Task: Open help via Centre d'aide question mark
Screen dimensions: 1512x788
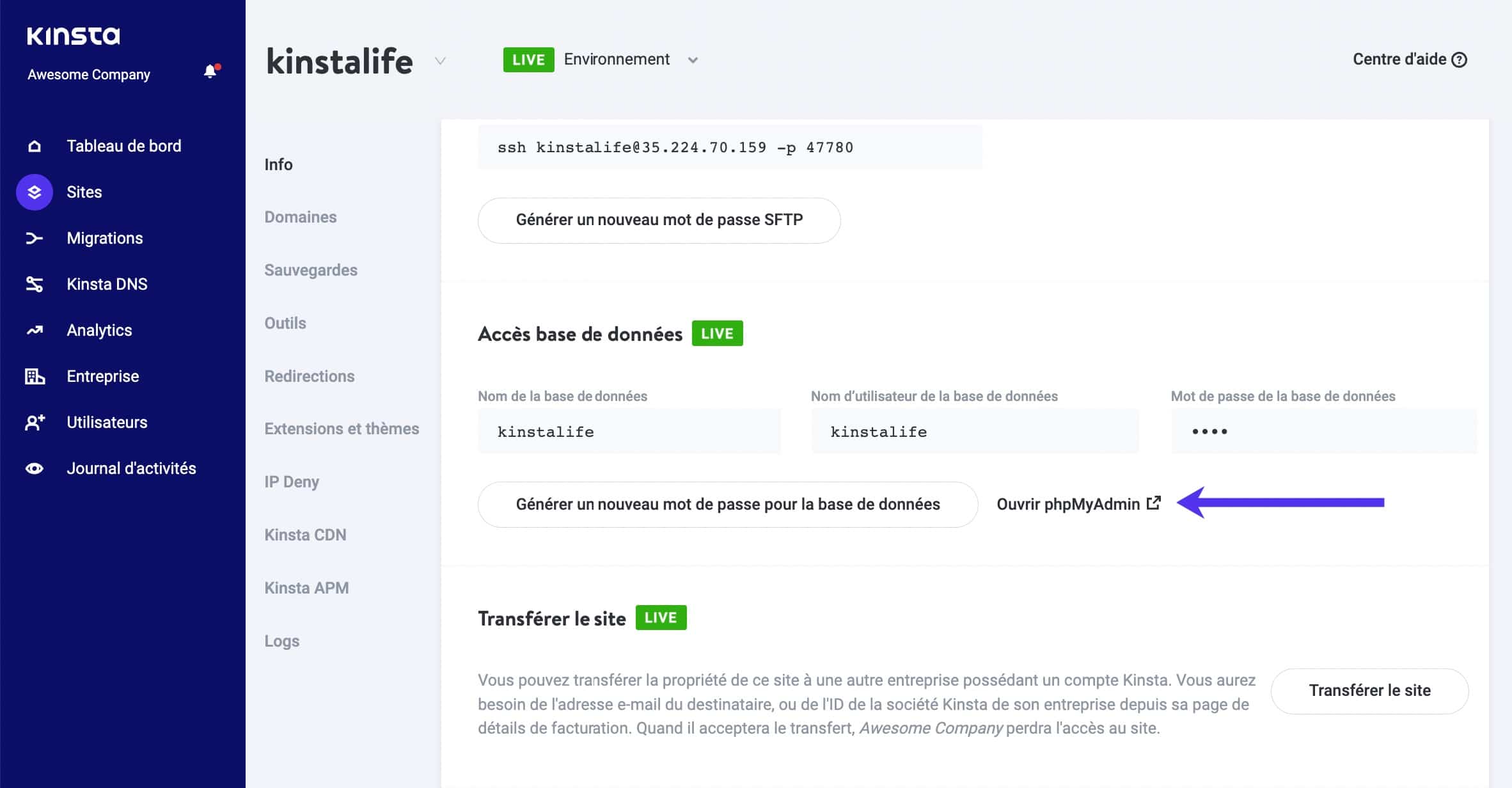Action: pos(1460,59)
